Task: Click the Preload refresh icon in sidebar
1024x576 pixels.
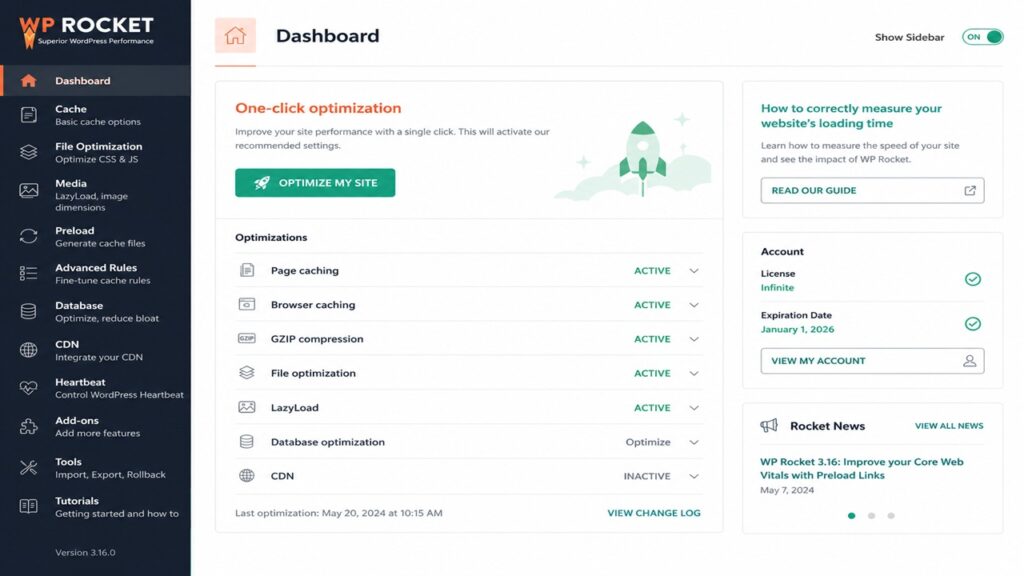Action: (28, 236)
